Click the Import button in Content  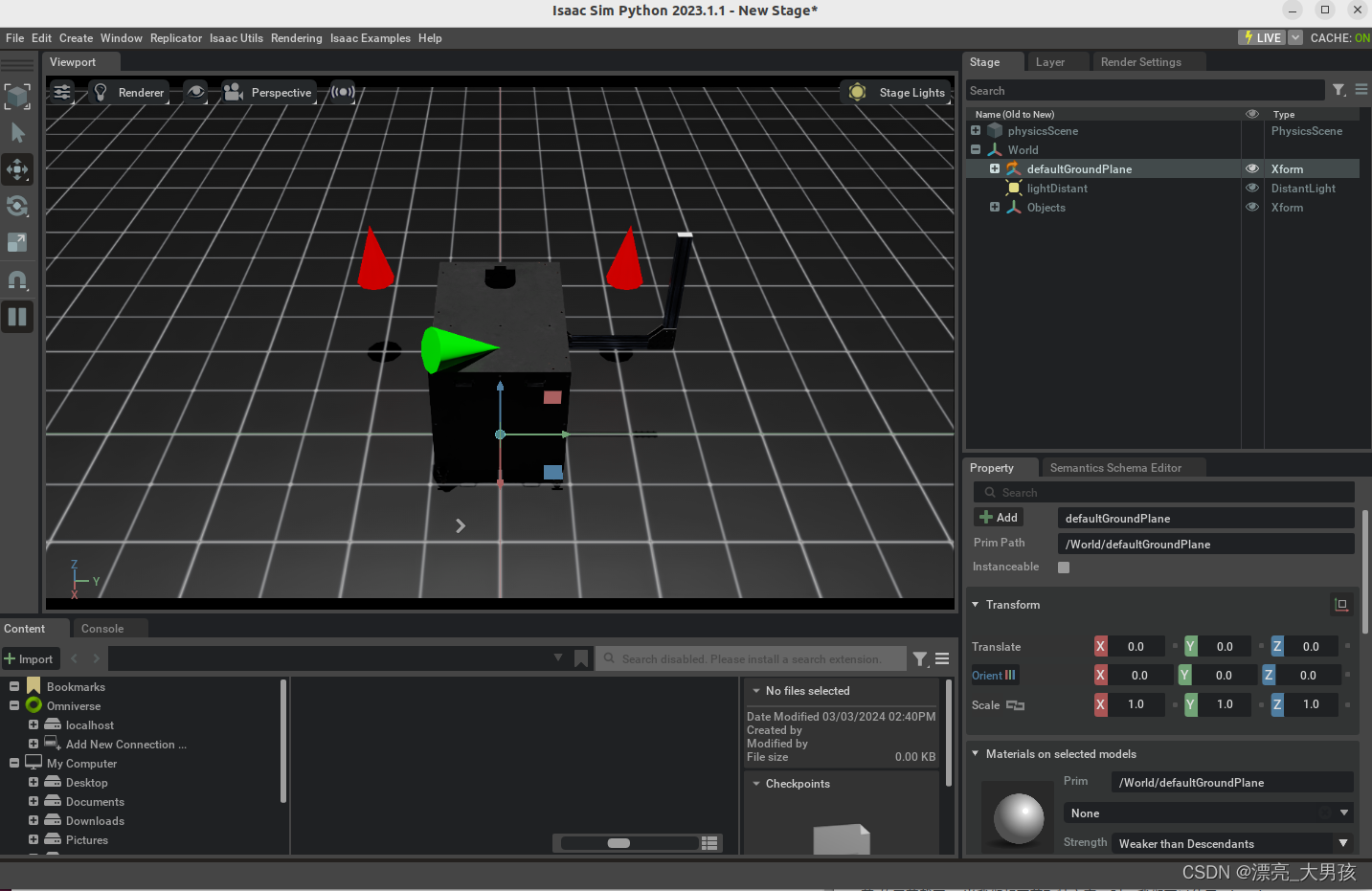[x=30, y=658]
